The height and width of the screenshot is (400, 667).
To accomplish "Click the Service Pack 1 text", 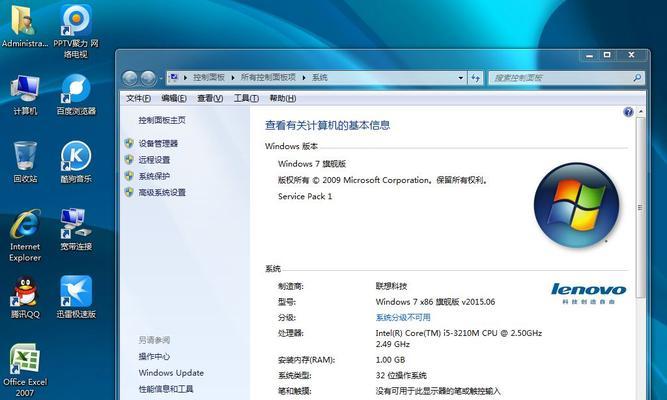I will click(x=305, y=197).
